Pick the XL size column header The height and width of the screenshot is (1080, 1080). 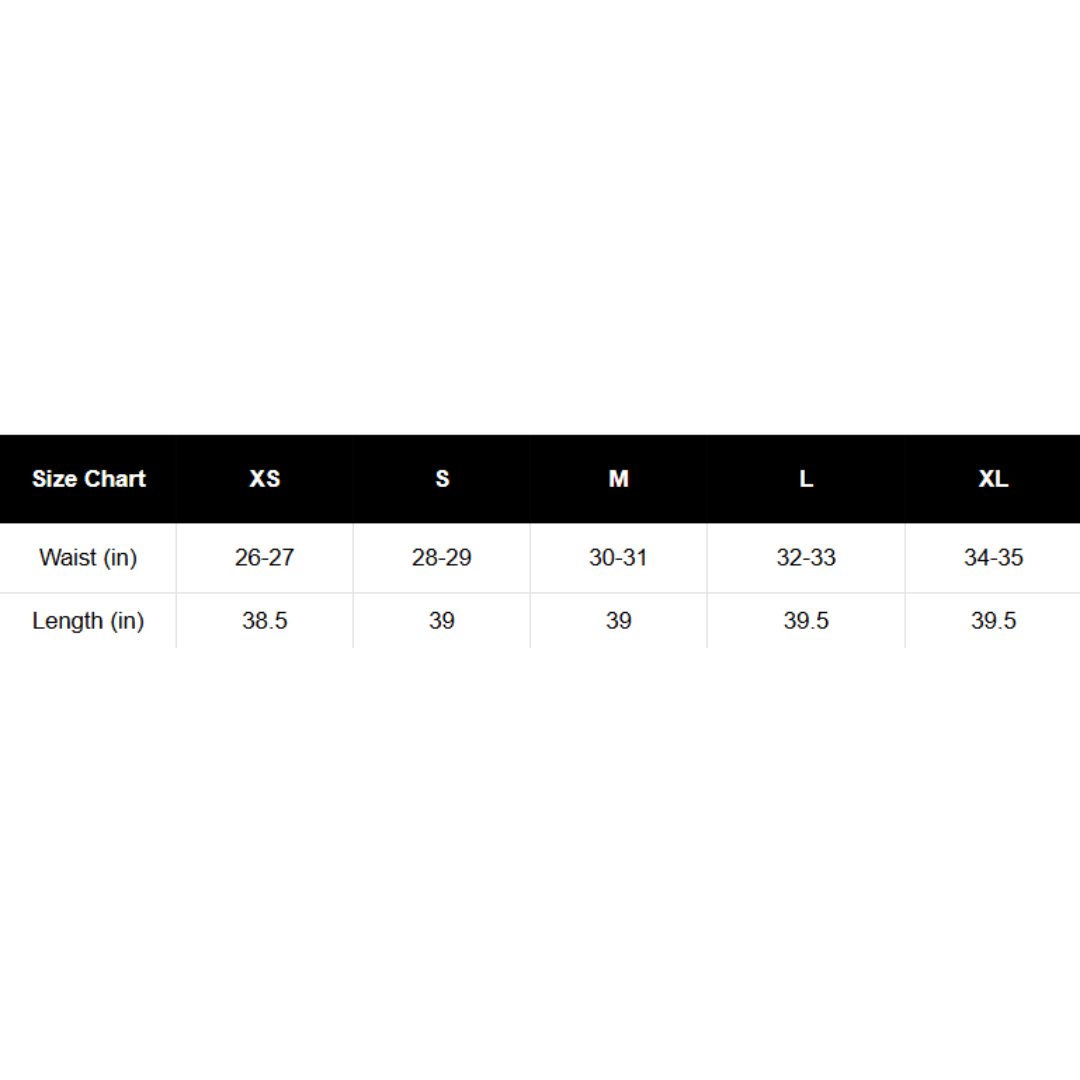(993, 479)
